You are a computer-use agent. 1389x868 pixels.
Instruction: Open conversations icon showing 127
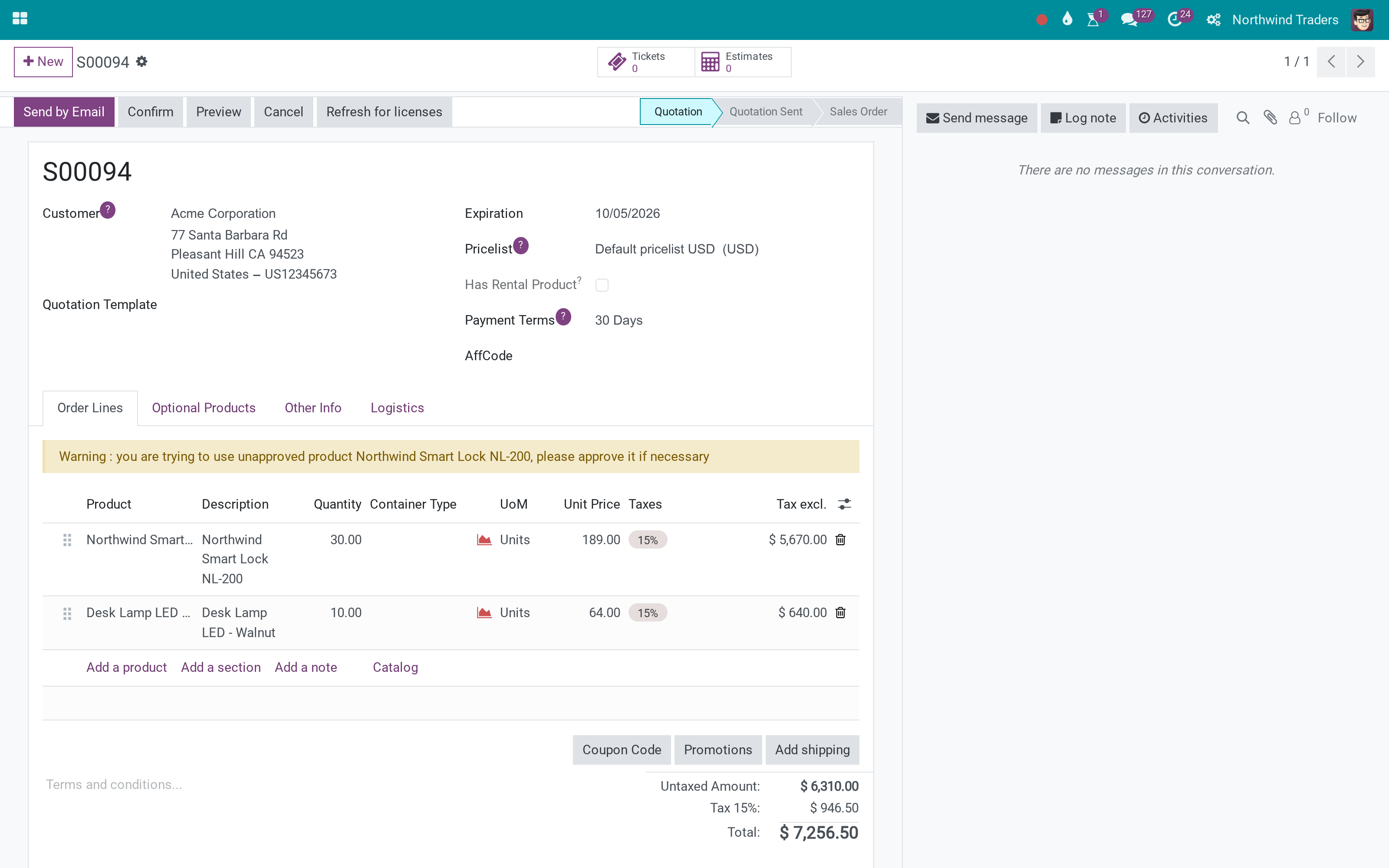pyautogui.click(x=1129, y=20)
